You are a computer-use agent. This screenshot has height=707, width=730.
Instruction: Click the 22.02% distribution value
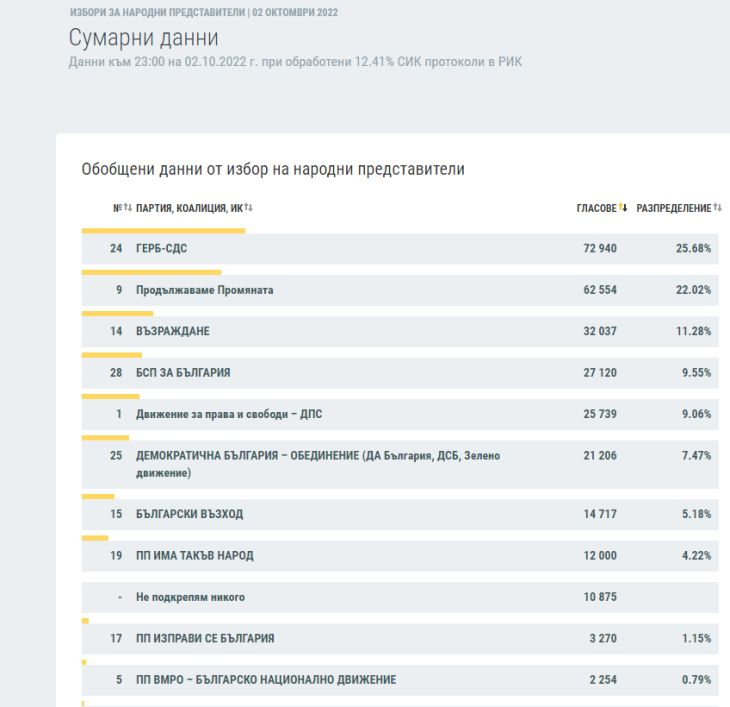coord(694,290)
